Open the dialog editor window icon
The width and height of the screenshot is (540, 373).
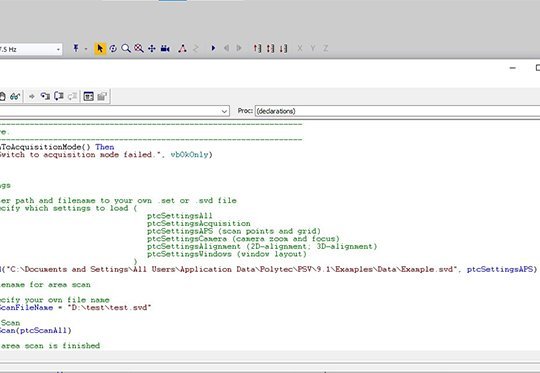tap(89, 96)
